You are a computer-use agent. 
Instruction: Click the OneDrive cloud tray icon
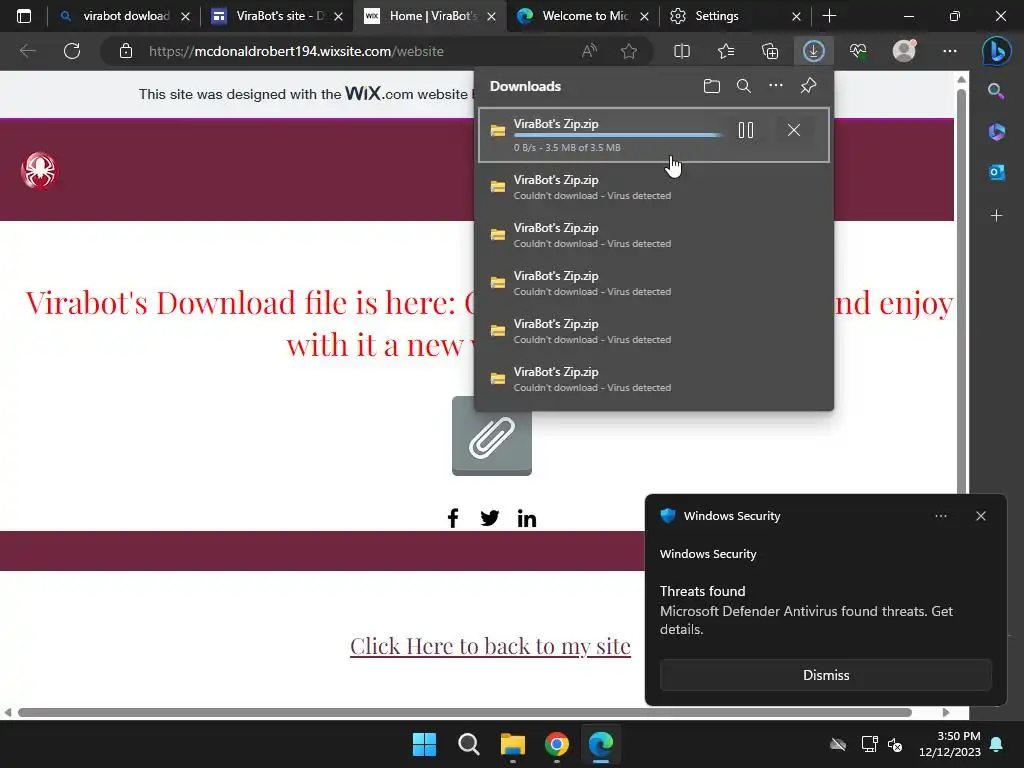tap(838, 744)
